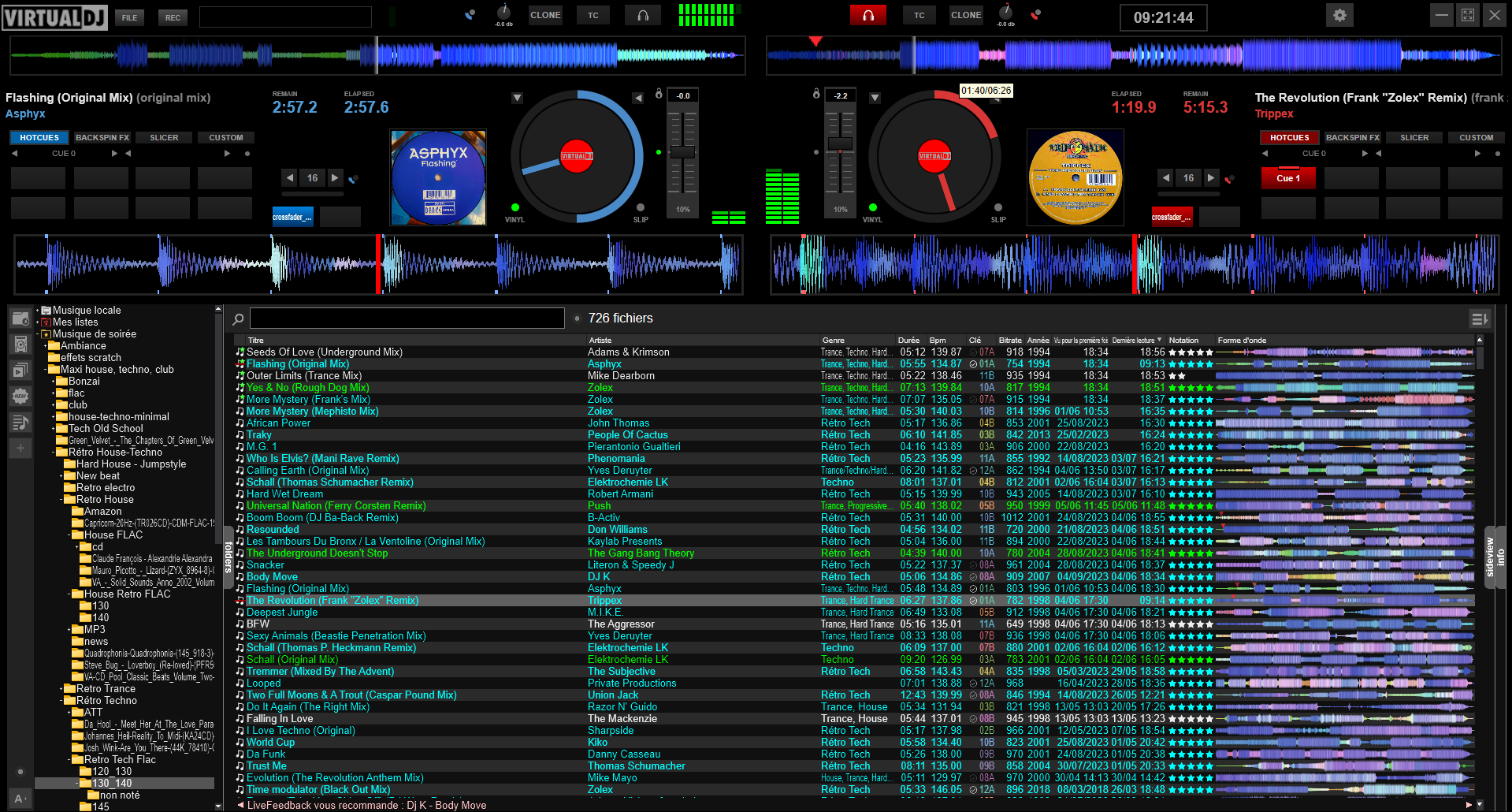1512x812 pixels.
Task: Click left deck loop edit icon beside loop size
Action: pos(353,179)
